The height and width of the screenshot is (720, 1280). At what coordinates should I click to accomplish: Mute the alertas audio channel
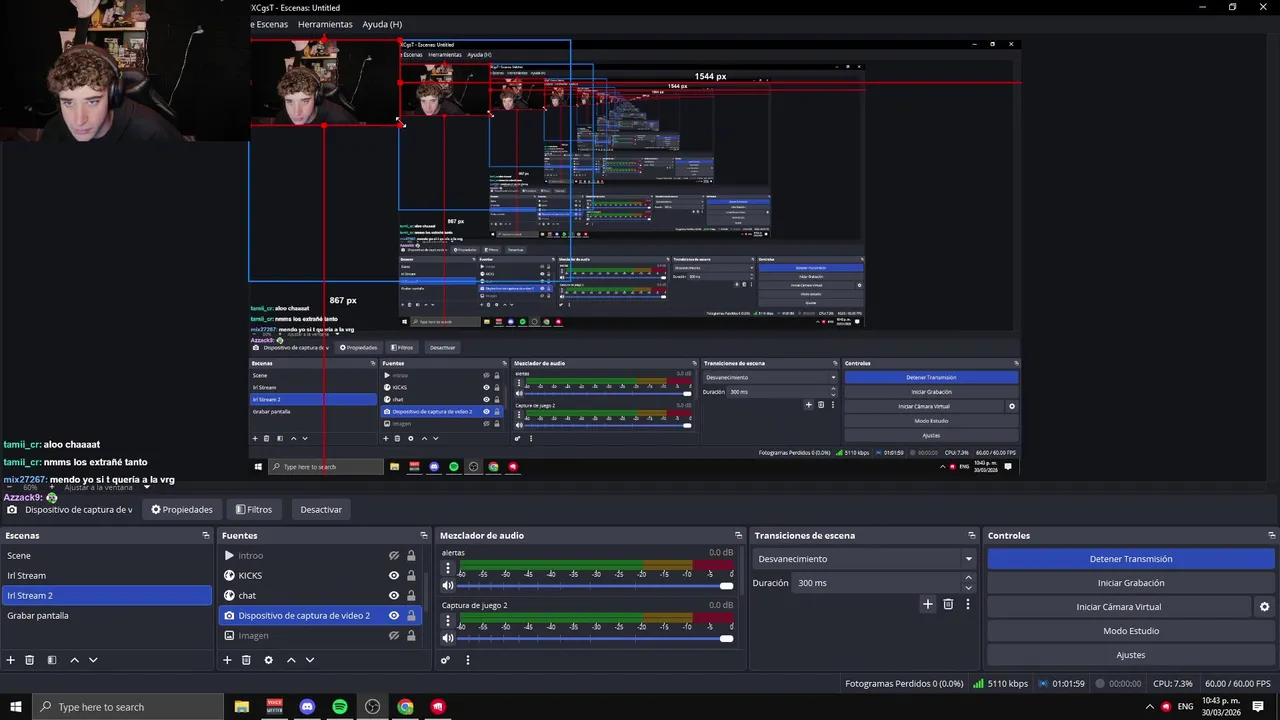[448, 586]
